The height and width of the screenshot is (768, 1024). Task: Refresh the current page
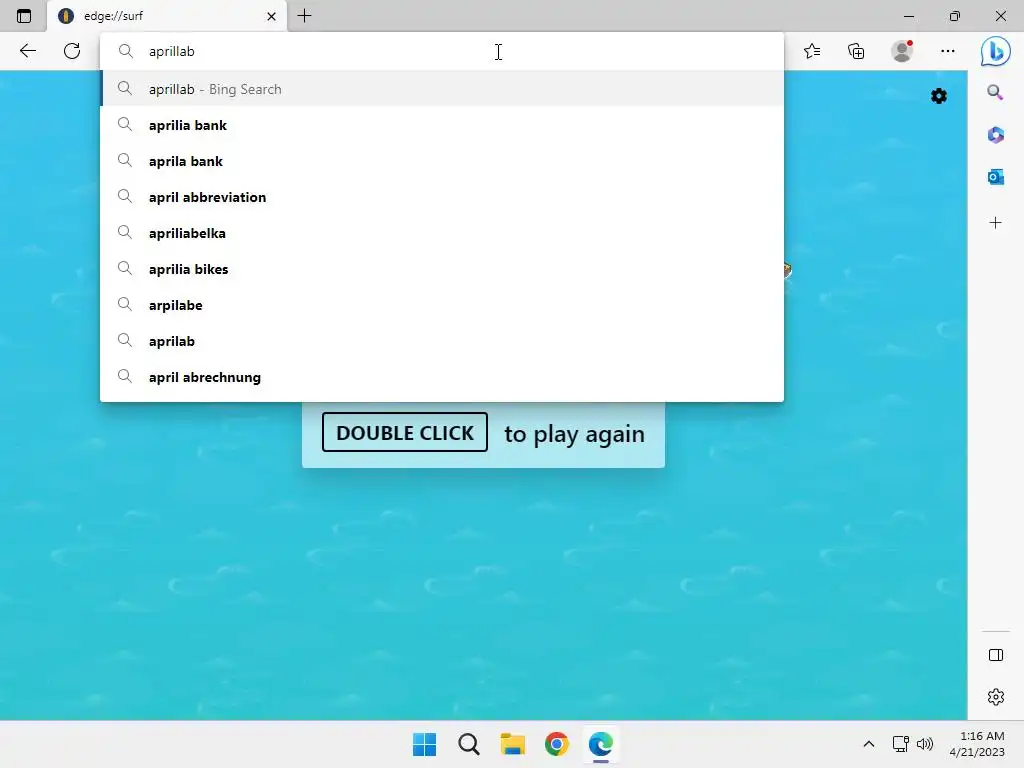pyautogui.click(x=72, y=51)
